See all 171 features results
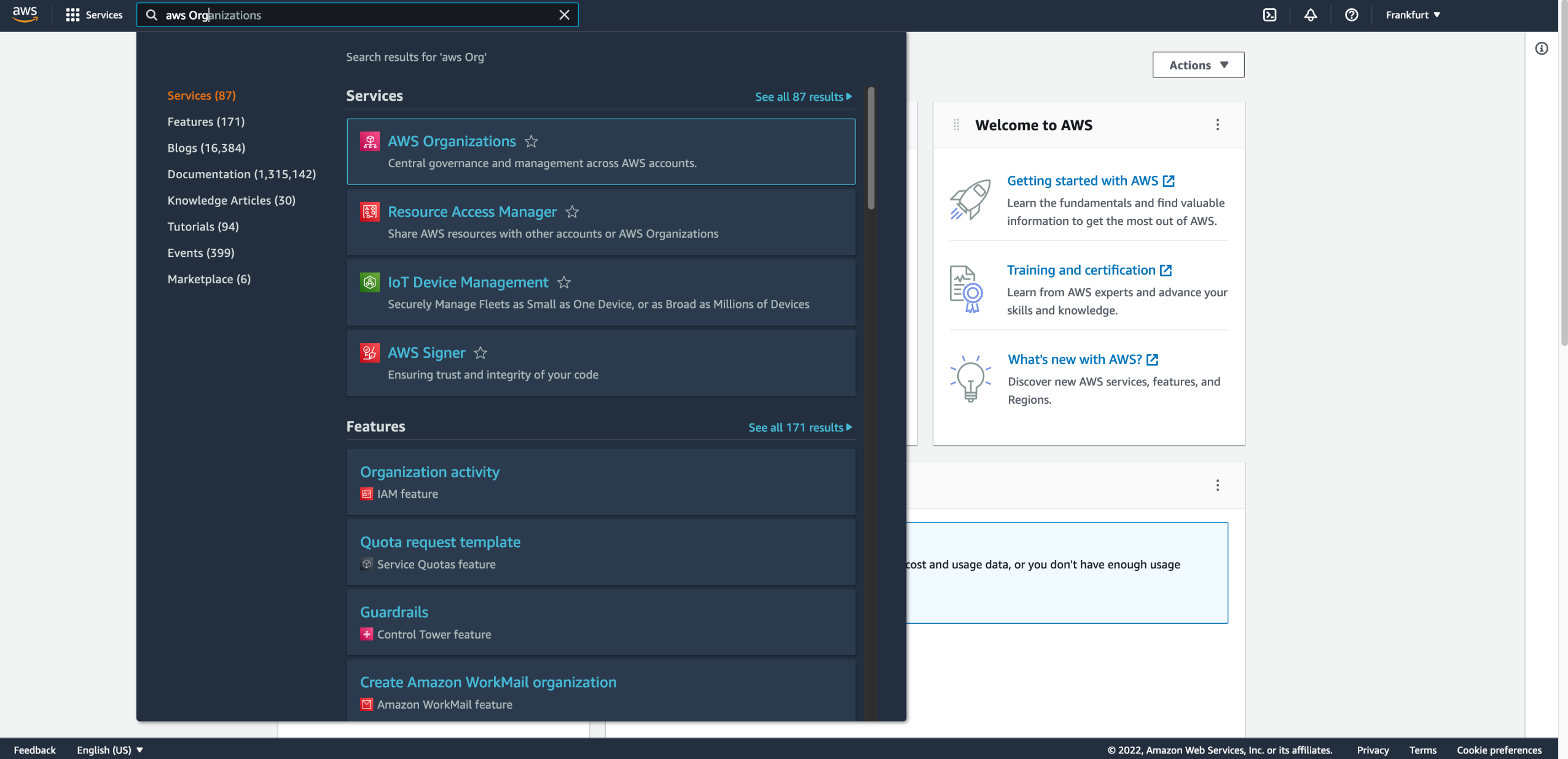Screen dimensions: 1568x759 [x=800, y=428]
